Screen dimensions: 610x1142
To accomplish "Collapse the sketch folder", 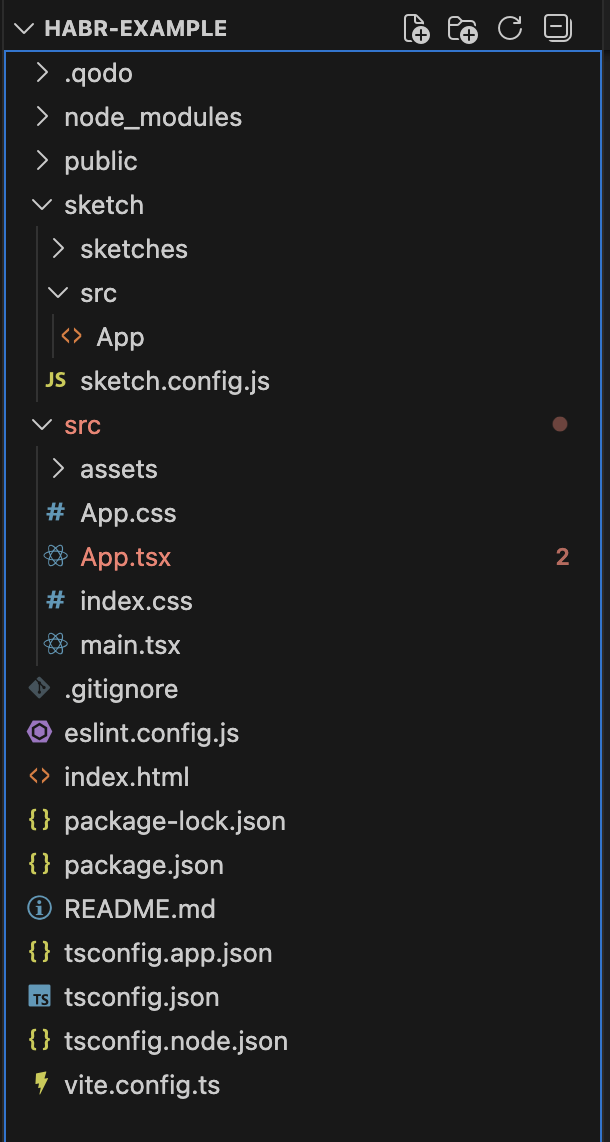I will [104, 204].
